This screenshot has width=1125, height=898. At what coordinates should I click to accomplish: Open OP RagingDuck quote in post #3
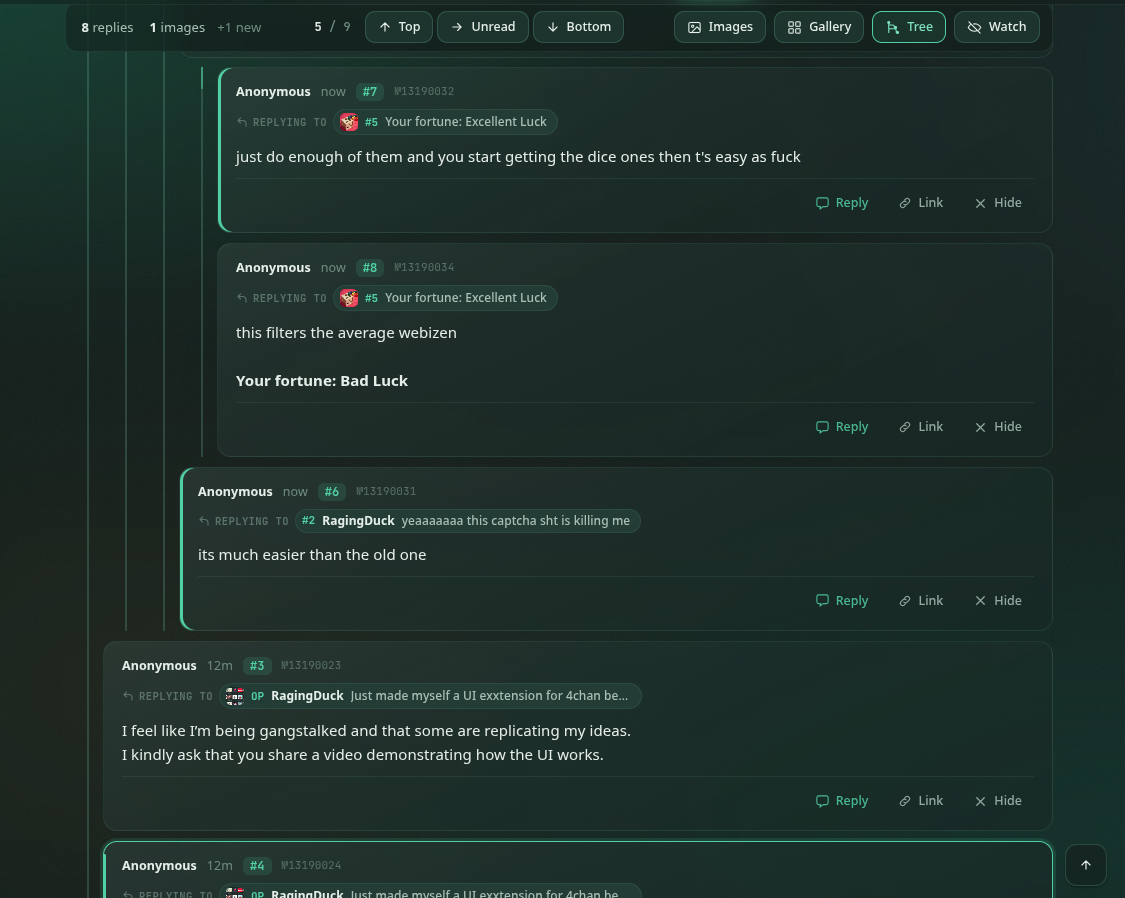click(430, 696)
